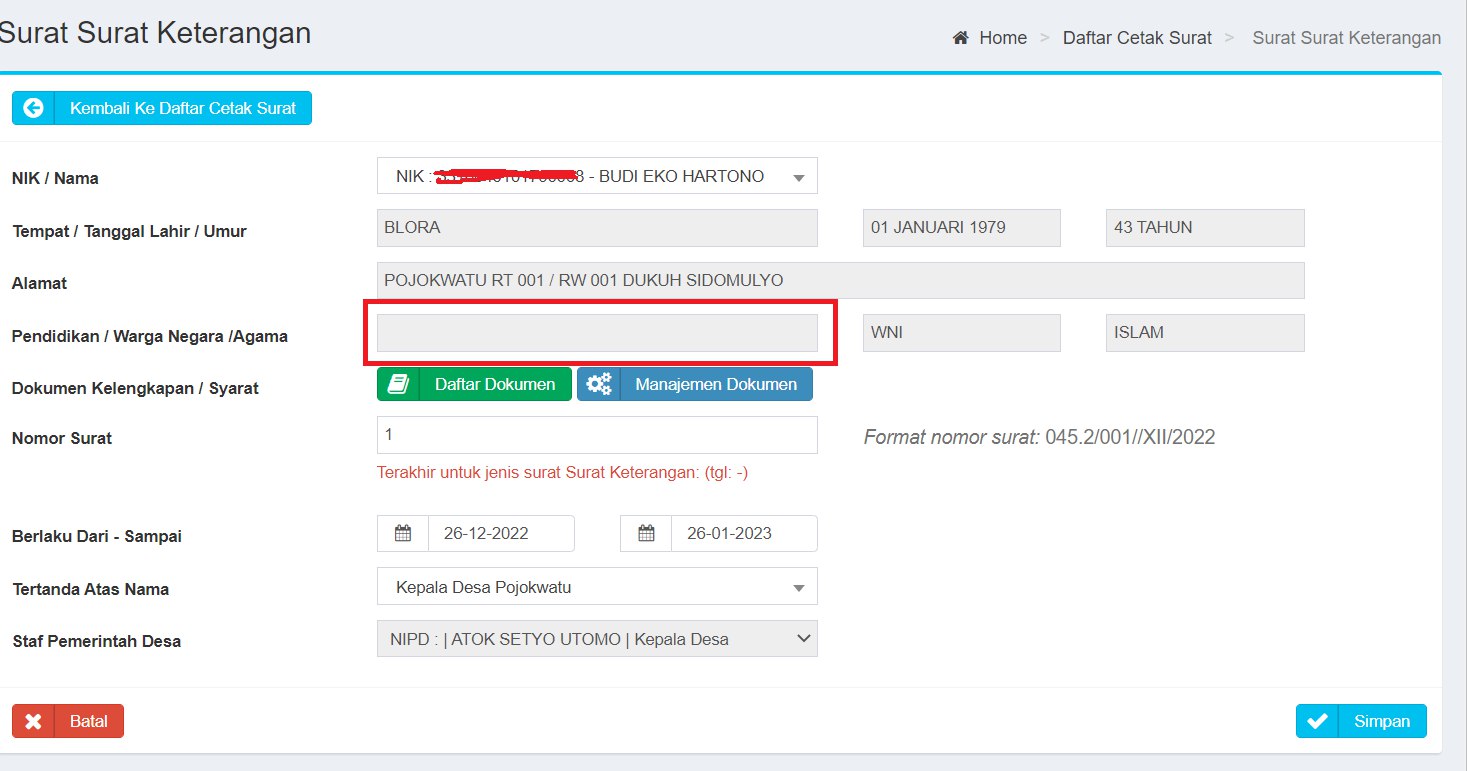The height and width of the screenshot is (771, 1467).
Task: Select the highlighted empty Pendidikan field
Action: pyautogui.click(x=596, y=332)
